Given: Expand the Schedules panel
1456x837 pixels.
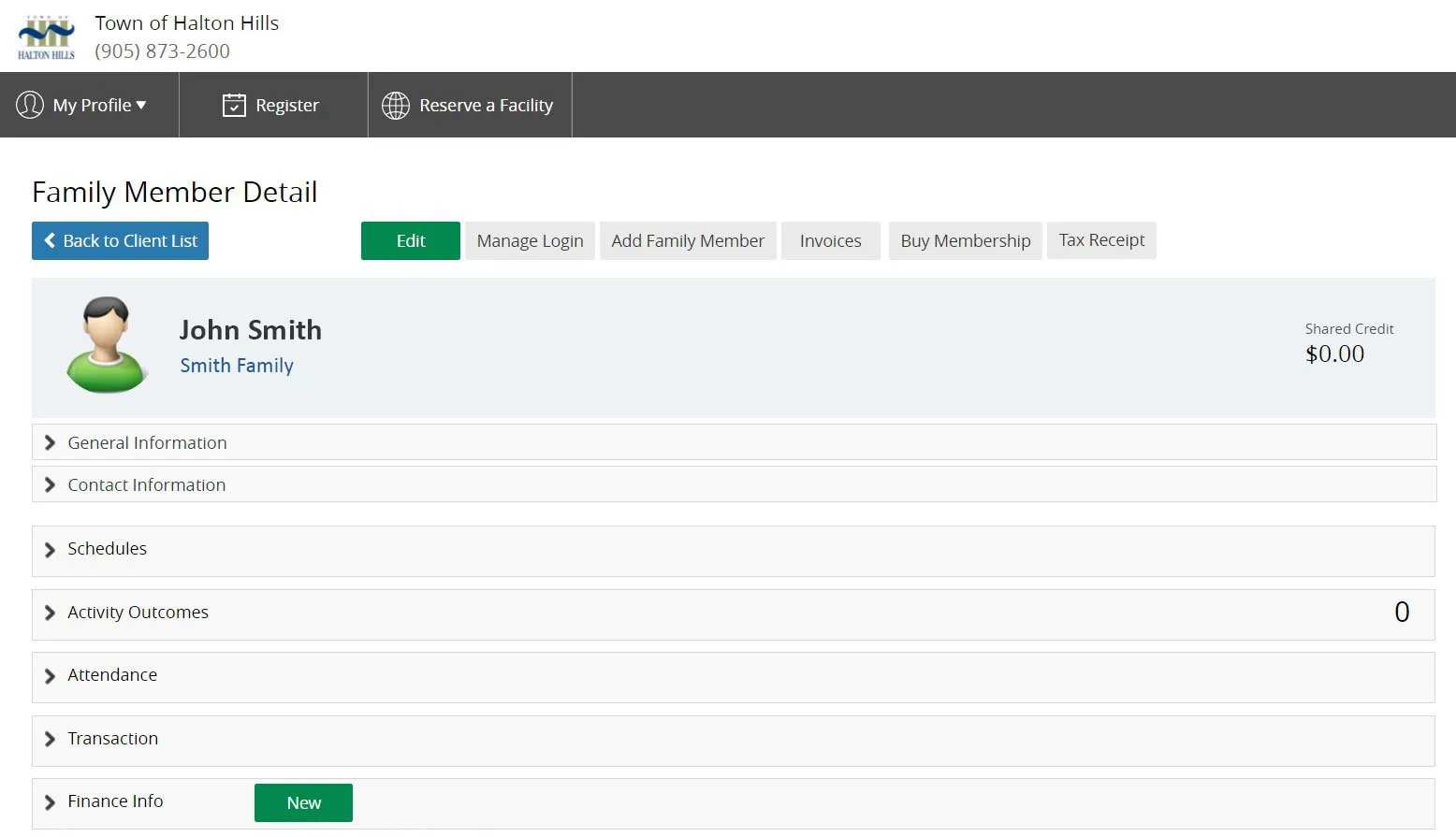Looking at the screenshot, I should tap(733, 551).
